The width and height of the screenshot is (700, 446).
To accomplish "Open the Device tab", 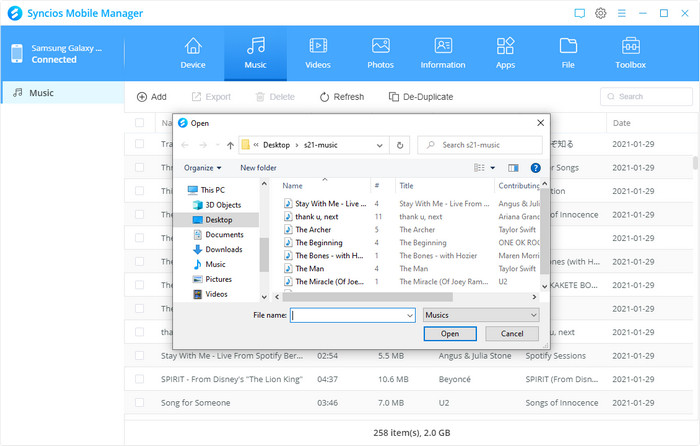I will (x=193, y=54).
